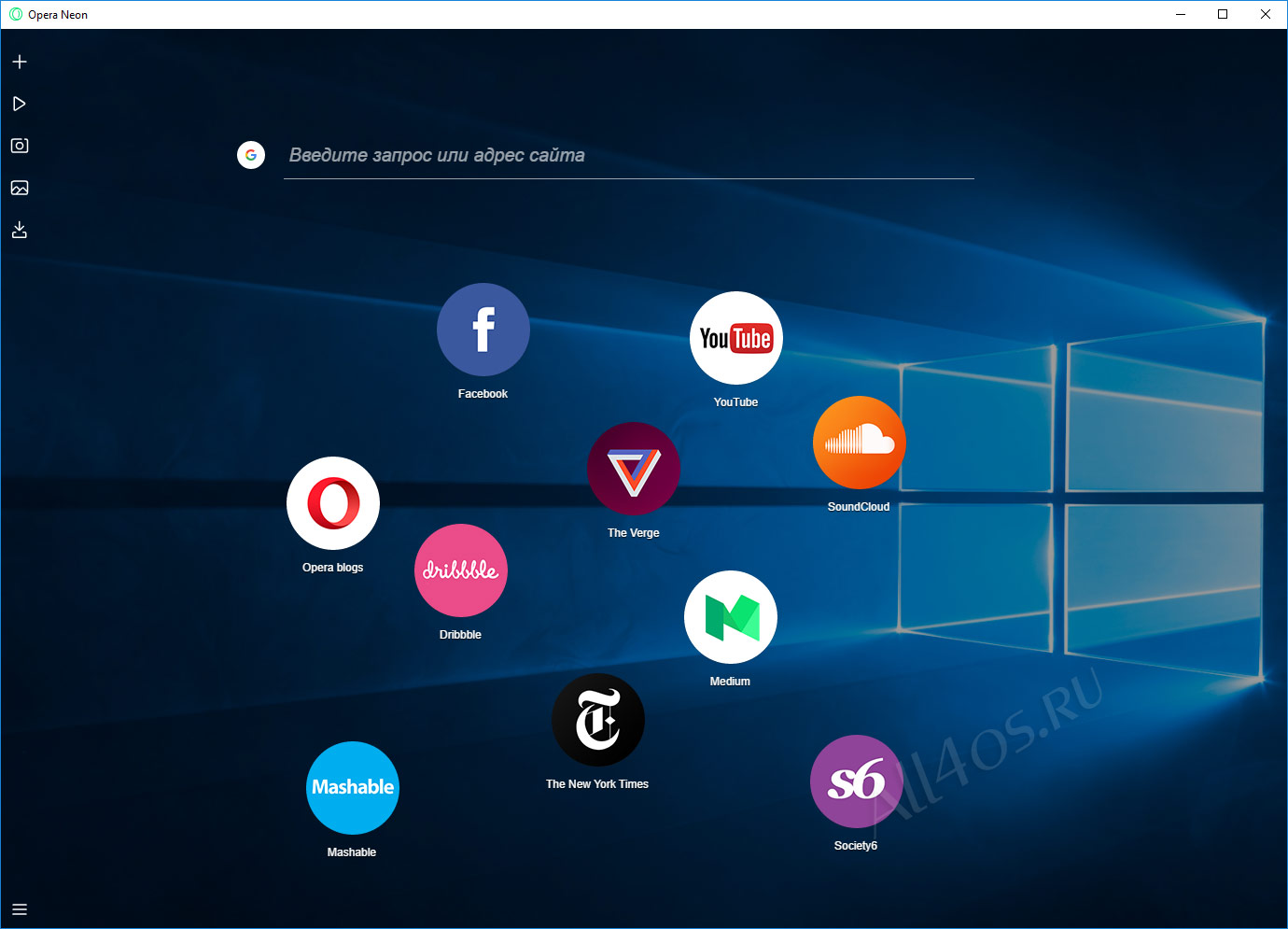This screenshot has height=929, width=1288.
Task: Open the Facebook speed dial bubble
Action: point(483,330)
